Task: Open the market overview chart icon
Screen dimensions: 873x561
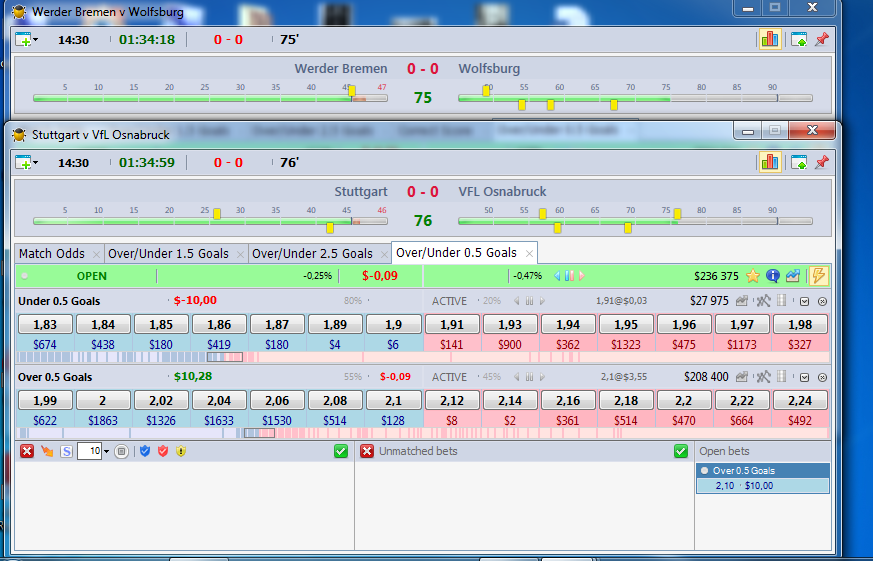Action: click(793, 276)
